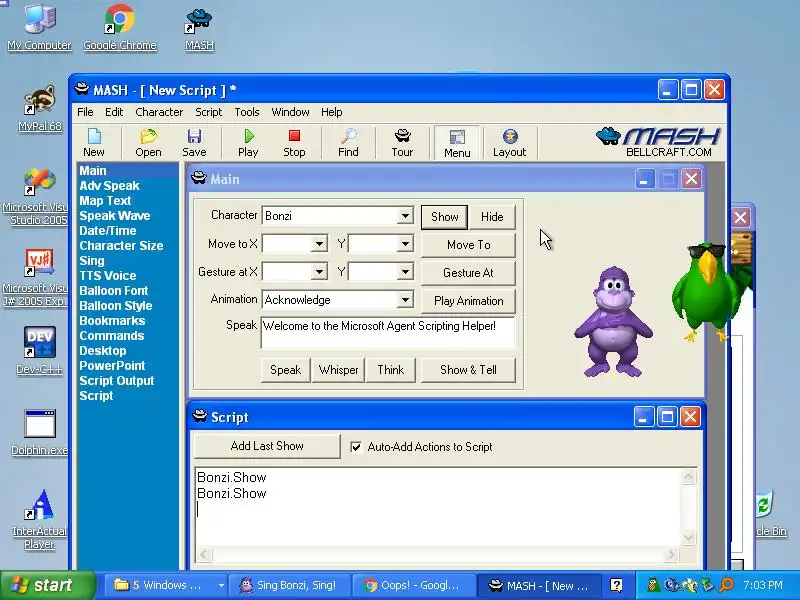Save the script using the Save icon
Viewport: 800px width, 600px height.
194,143
